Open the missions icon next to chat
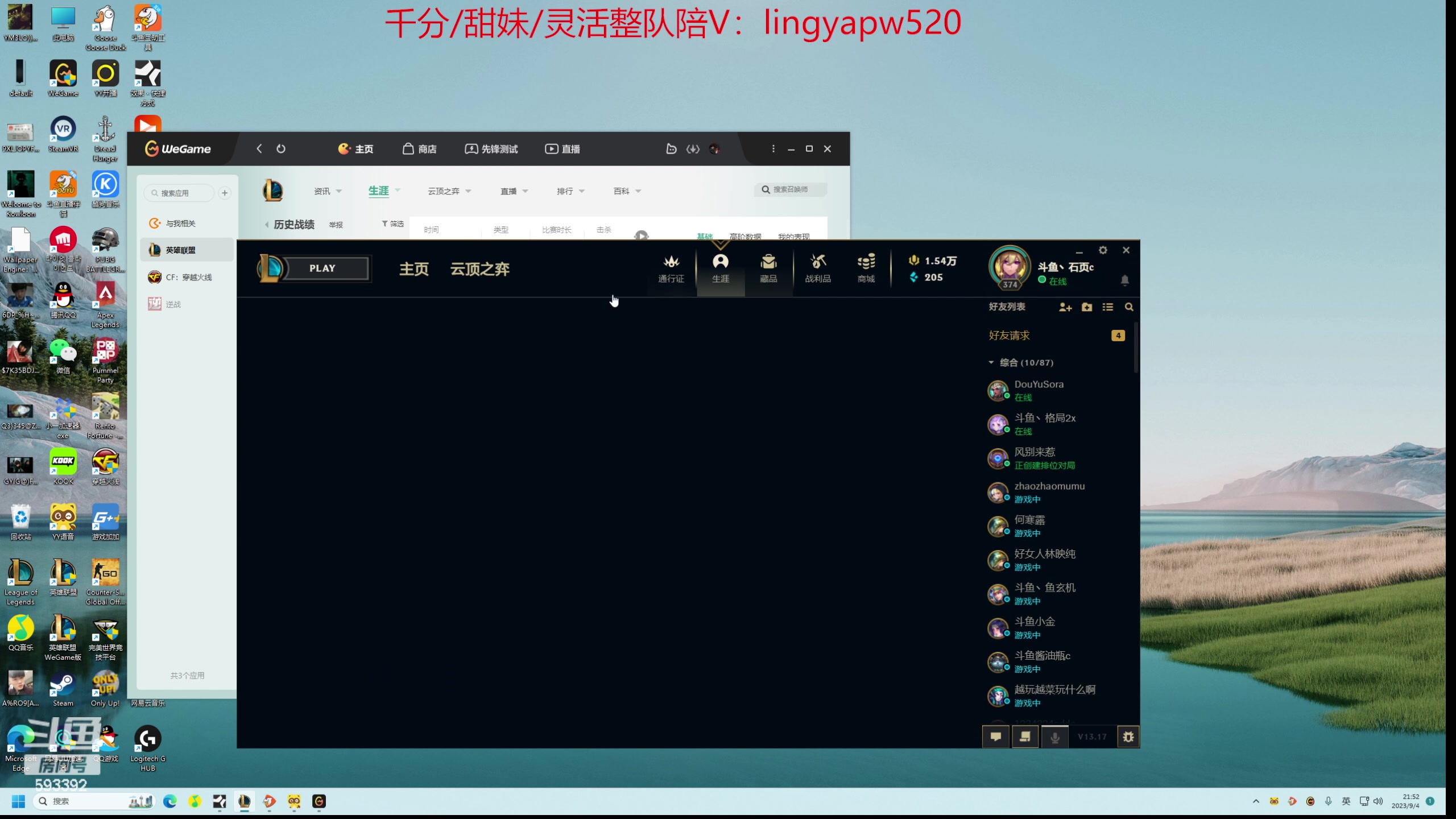1456x819 pixels. coord(1025,737)
